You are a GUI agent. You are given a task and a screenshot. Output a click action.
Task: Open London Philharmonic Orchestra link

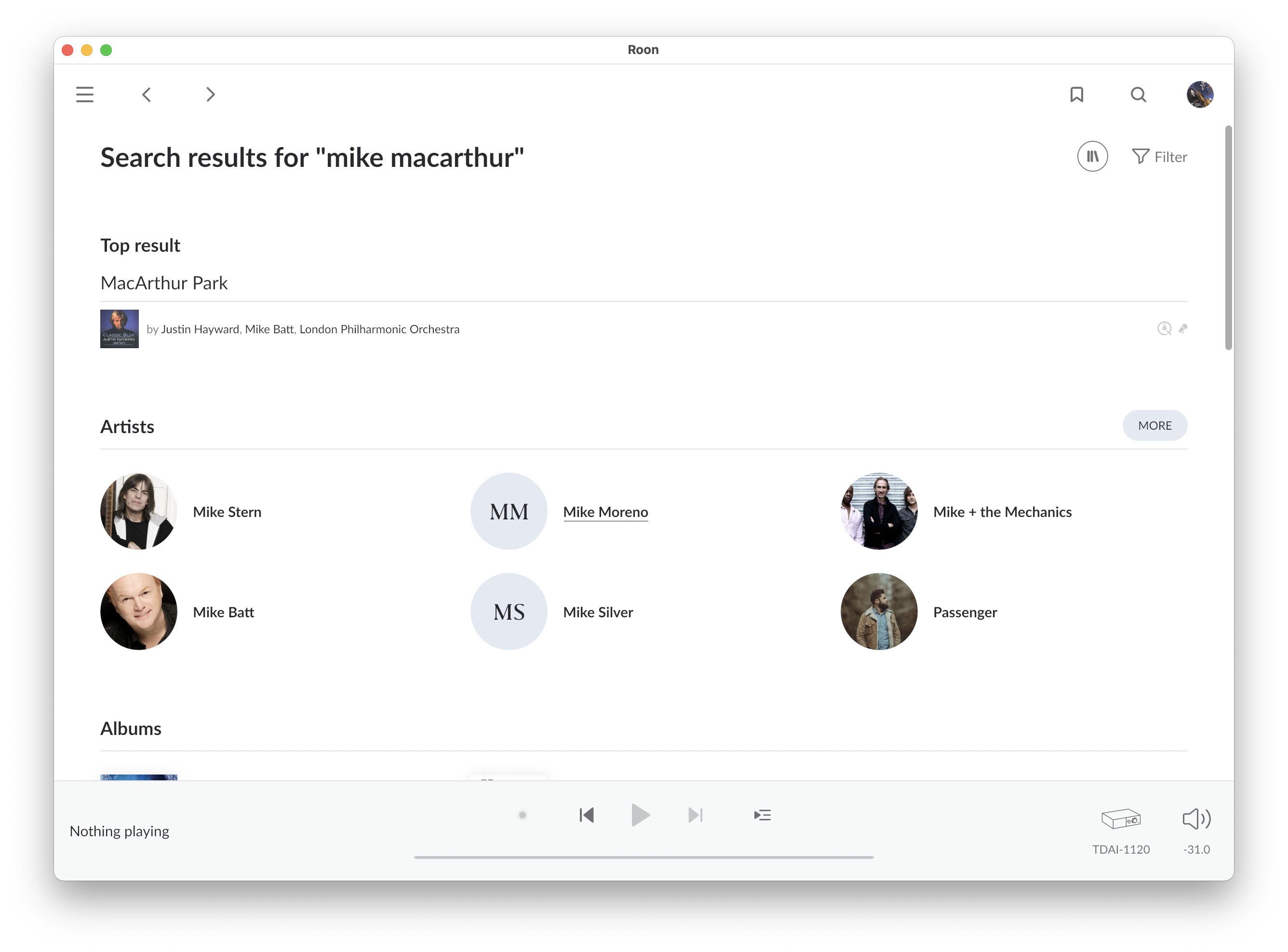(x=379, y=329)
